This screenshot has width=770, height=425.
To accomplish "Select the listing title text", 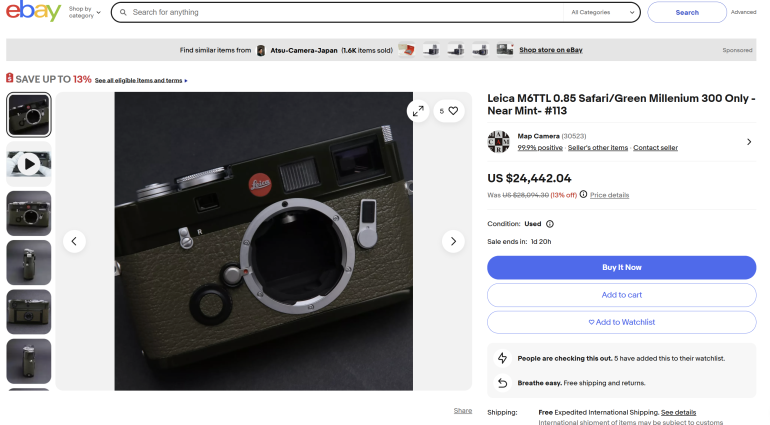I will tap(621, 104).
